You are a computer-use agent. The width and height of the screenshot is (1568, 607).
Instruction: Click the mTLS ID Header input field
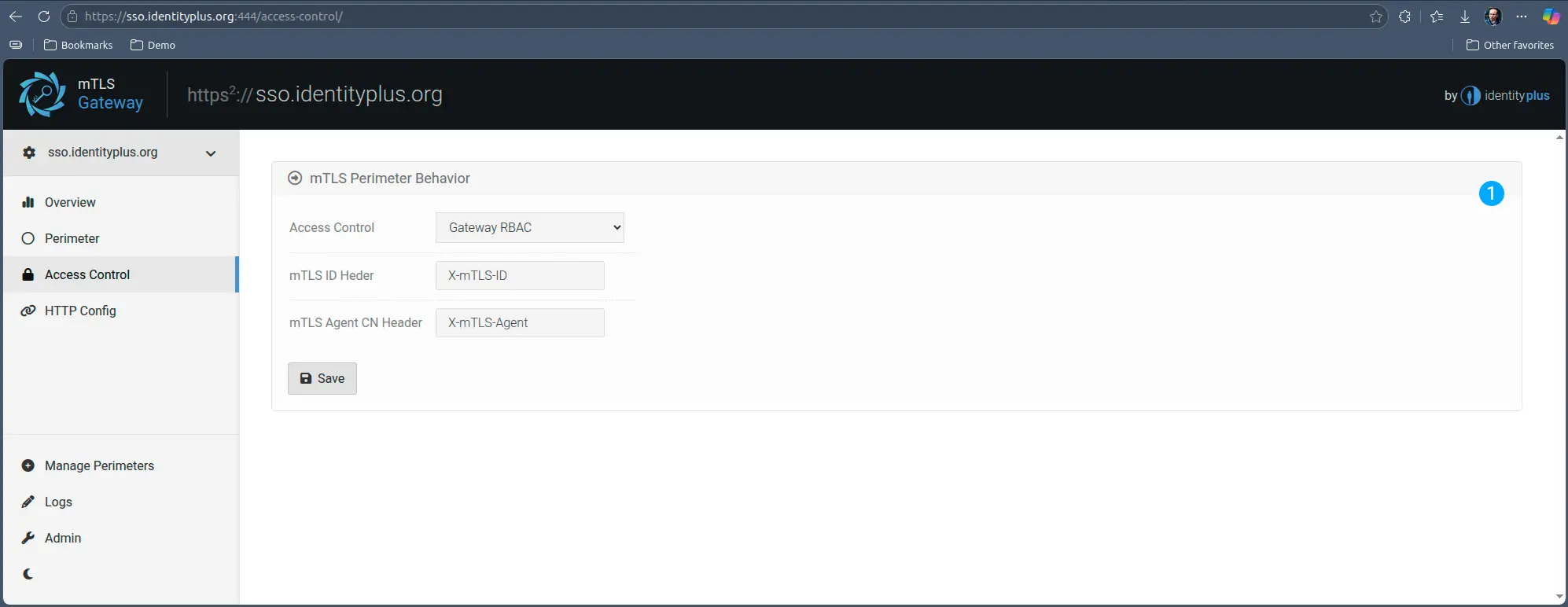(x=520, y=276)
